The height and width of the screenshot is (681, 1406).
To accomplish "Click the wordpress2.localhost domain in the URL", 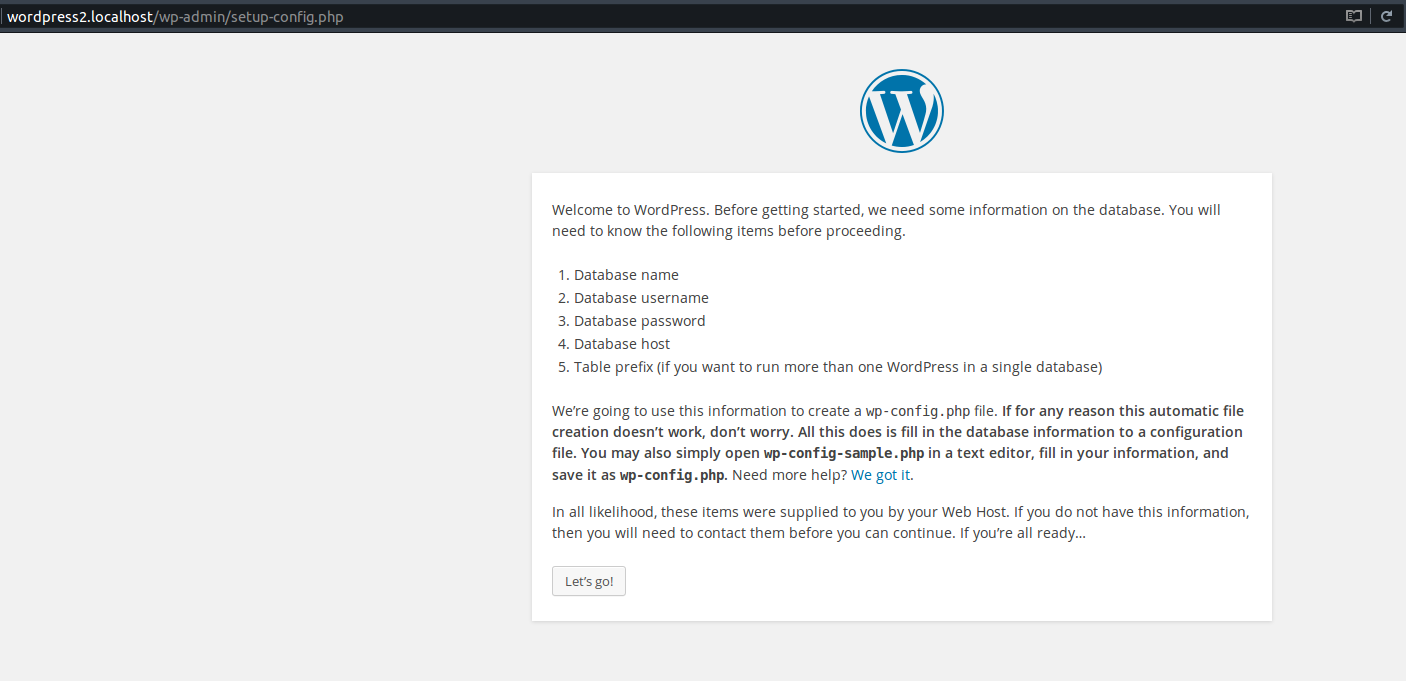I will [80, 17].
